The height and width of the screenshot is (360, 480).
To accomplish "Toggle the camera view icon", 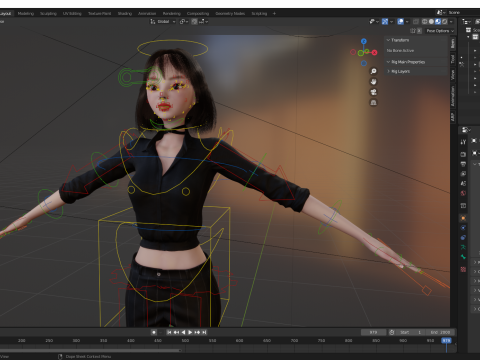I will pos(373,92).
